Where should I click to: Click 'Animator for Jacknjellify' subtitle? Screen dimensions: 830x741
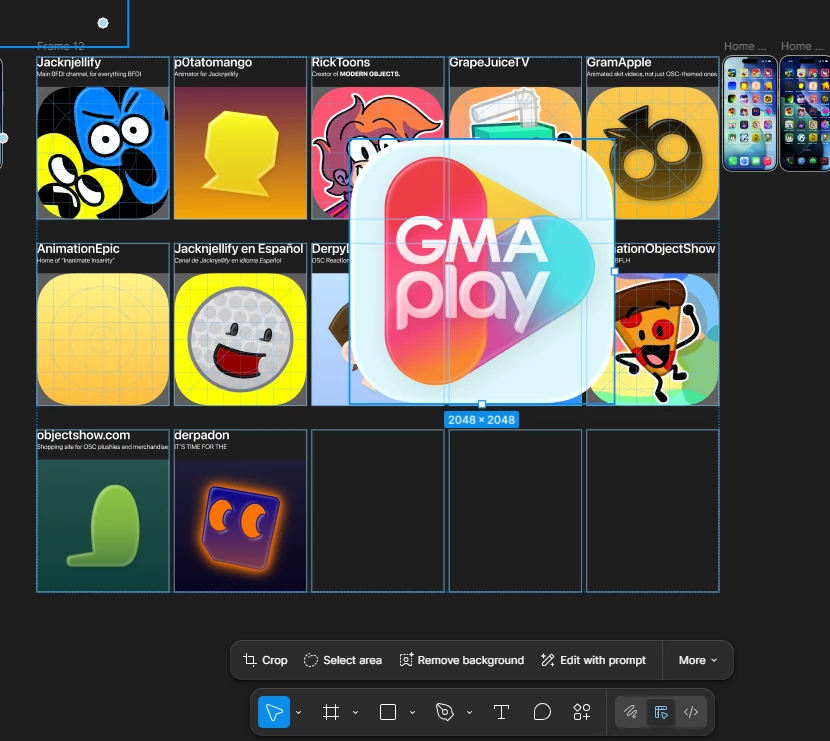(x=206, y=74)
